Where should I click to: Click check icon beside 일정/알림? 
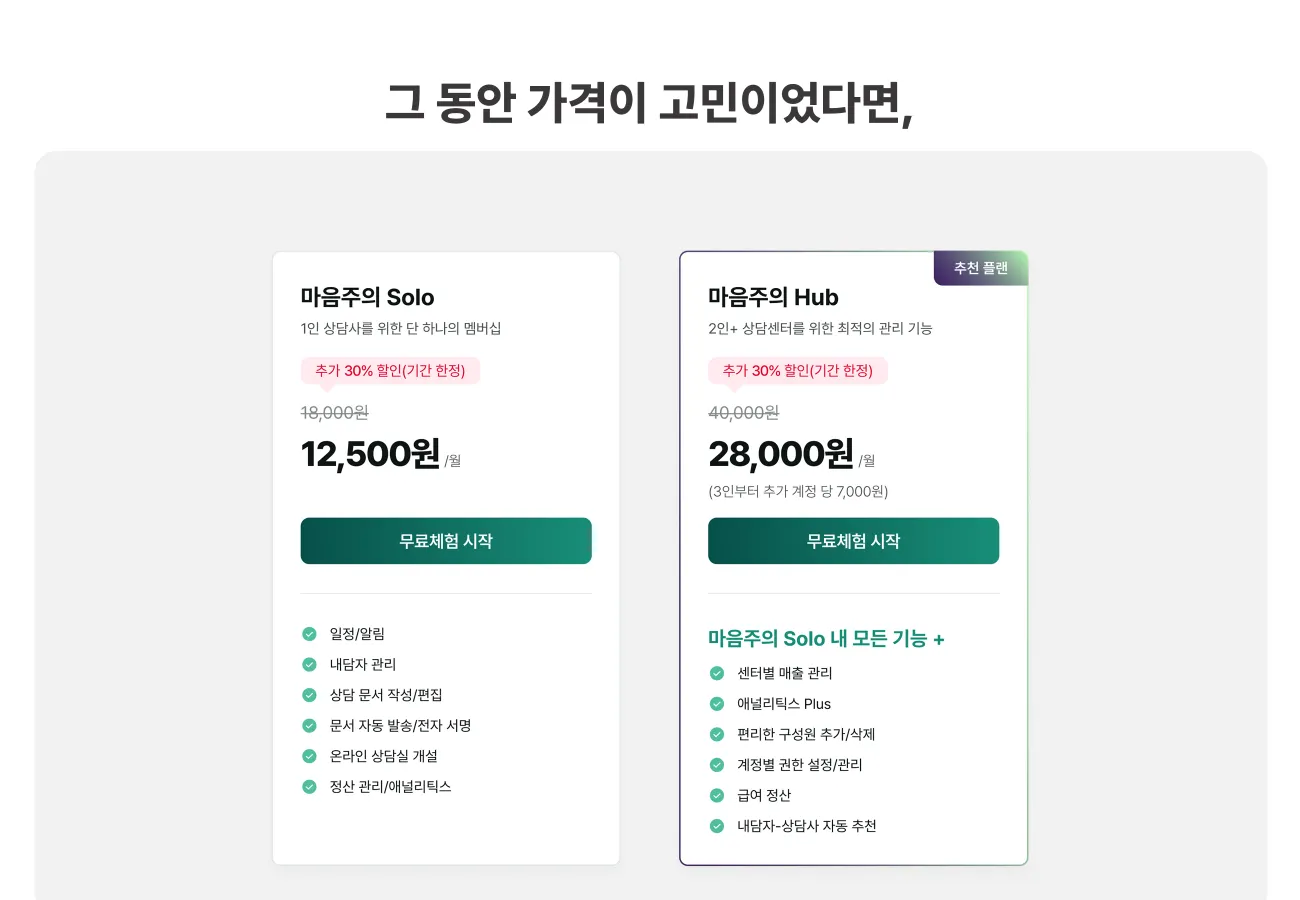pyautogui.click(x=310, y=634)
